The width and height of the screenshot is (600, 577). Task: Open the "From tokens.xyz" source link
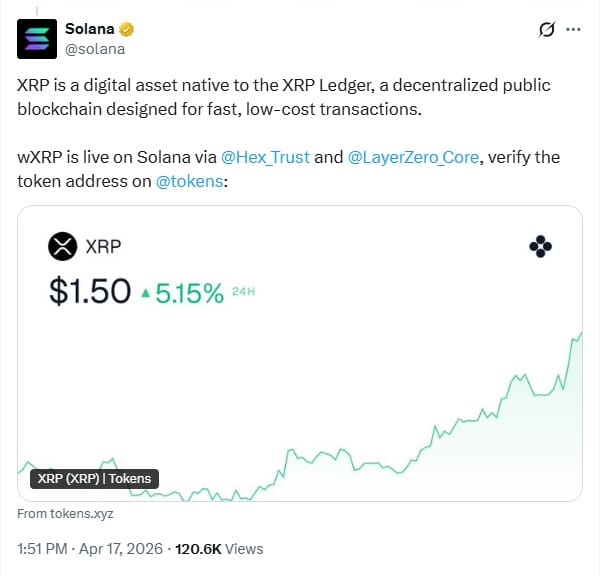(65, 514)
